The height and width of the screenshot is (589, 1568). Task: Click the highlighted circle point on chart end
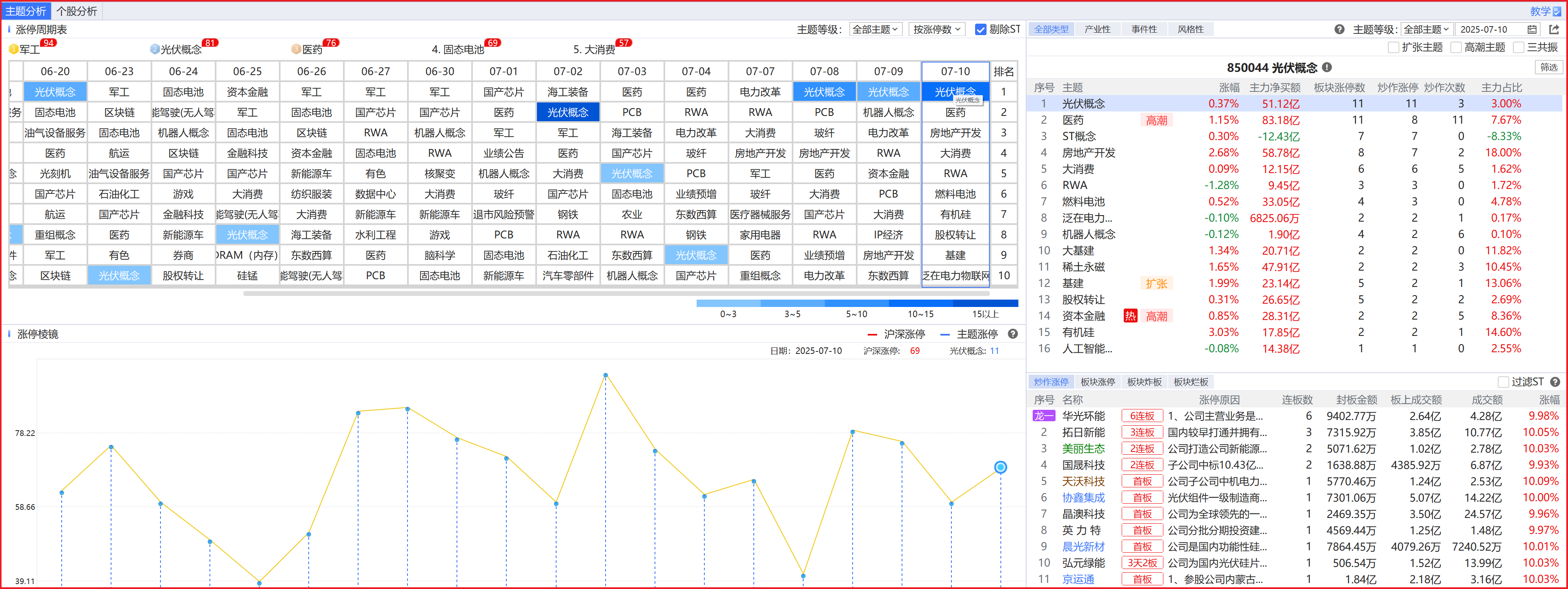point(1000,467)
